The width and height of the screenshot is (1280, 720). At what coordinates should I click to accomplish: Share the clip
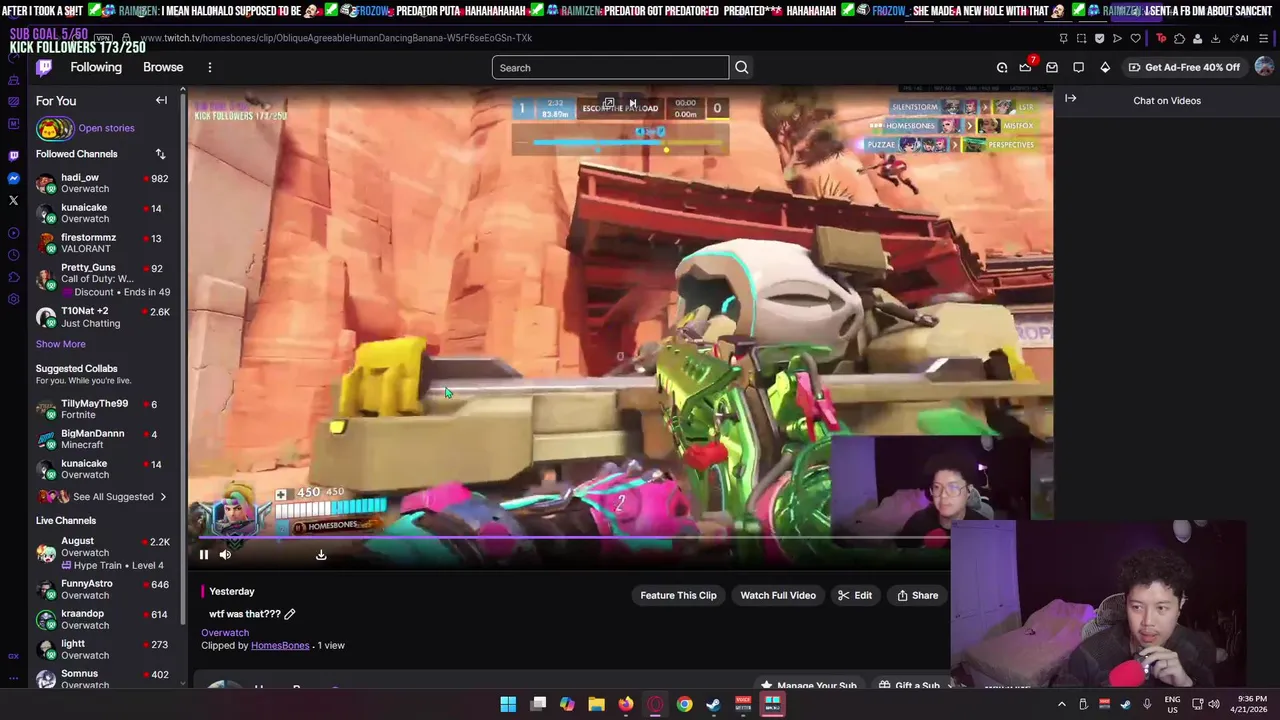click(x=918, y=595)
